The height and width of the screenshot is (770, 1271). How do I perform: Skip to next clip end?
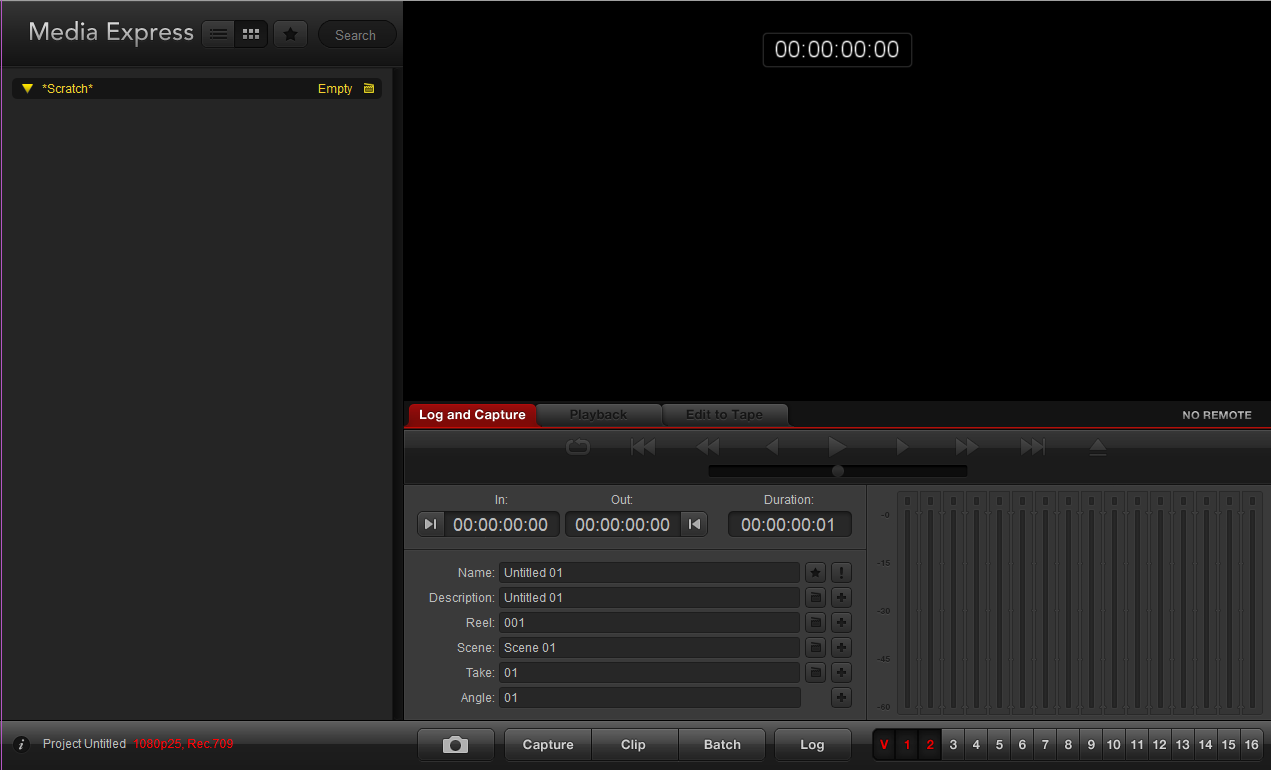tap(1032, 447)
